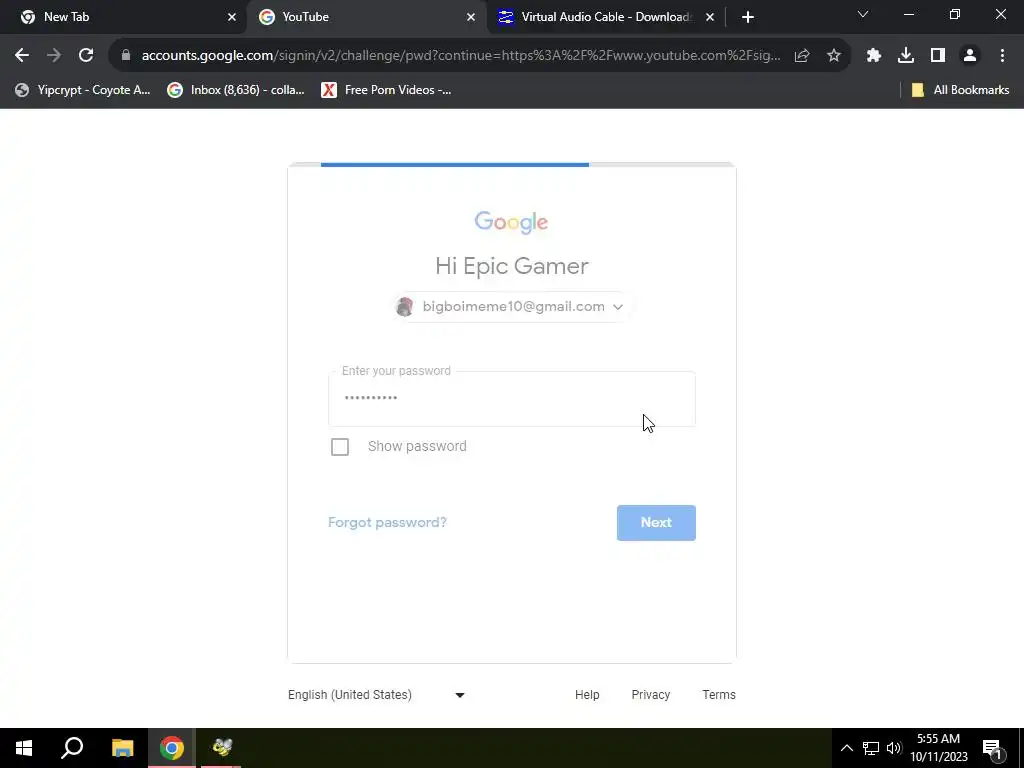1024x768 pixels.
Task: Enable the Show password checkbox
Action: pyautogui.click(x=340, y=447)
